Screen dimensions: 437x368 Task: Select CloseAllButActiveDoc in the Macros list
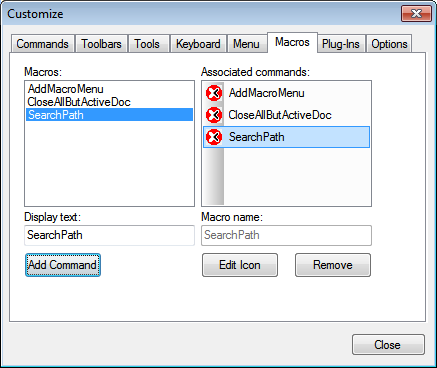pyautogui.click(x=109, y=102)
